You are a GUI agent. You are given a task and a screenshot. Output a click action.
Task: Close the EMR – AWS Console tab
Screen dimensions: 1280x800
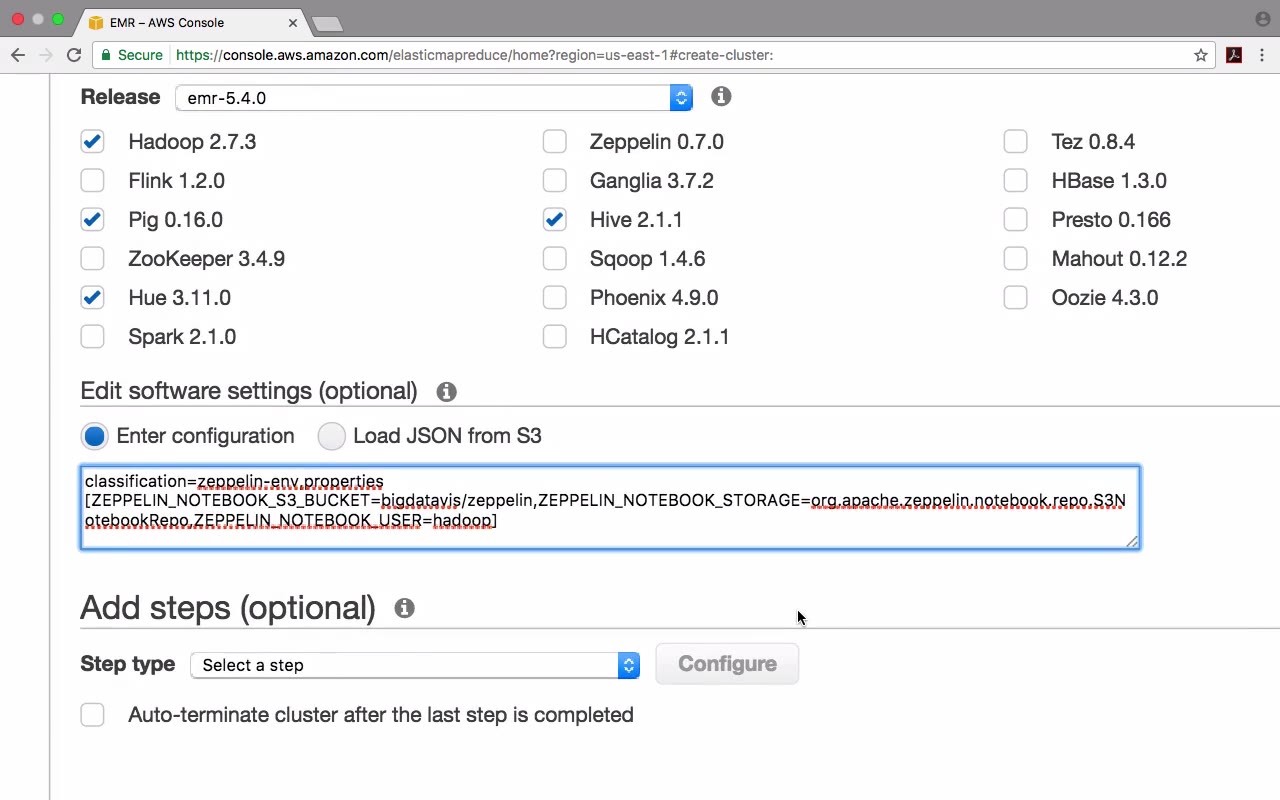(x=293, y=22)
